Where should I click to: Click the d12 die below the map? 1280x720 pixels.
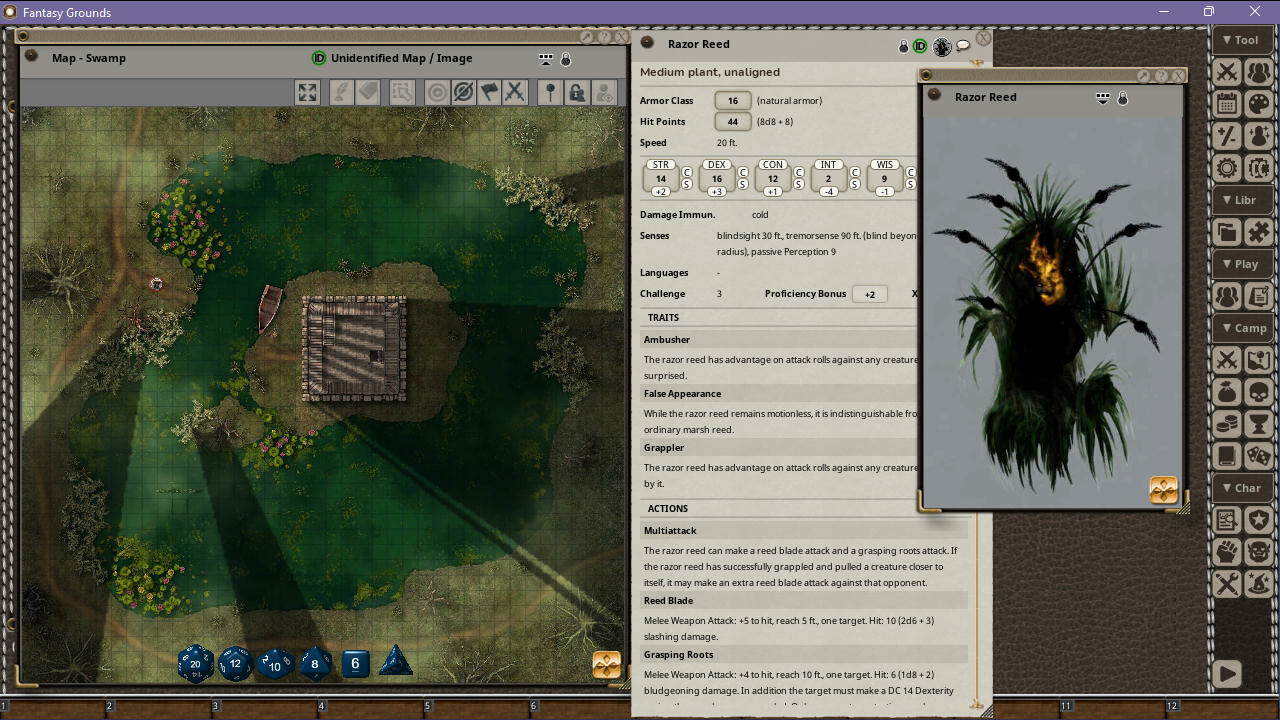(235, 663)
